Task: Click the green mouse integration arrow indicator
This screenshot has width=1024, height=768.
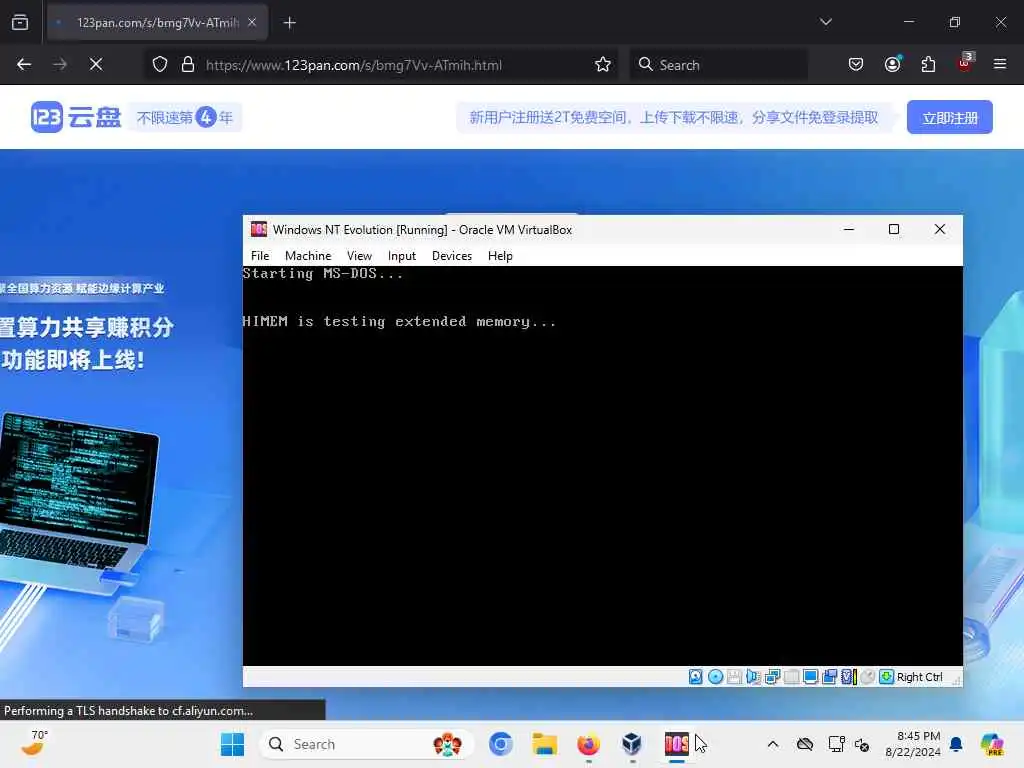Action: click(x=886, y=677)
